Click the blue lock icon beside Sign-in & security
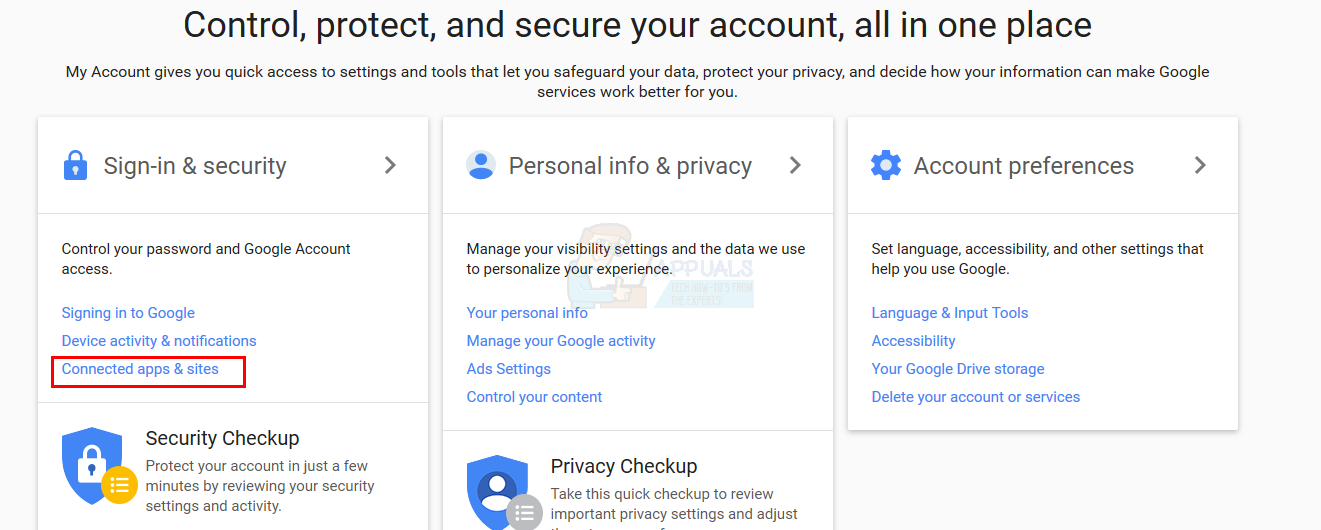This screenshot has height=530, width=1321. click(x=75, y=166)
